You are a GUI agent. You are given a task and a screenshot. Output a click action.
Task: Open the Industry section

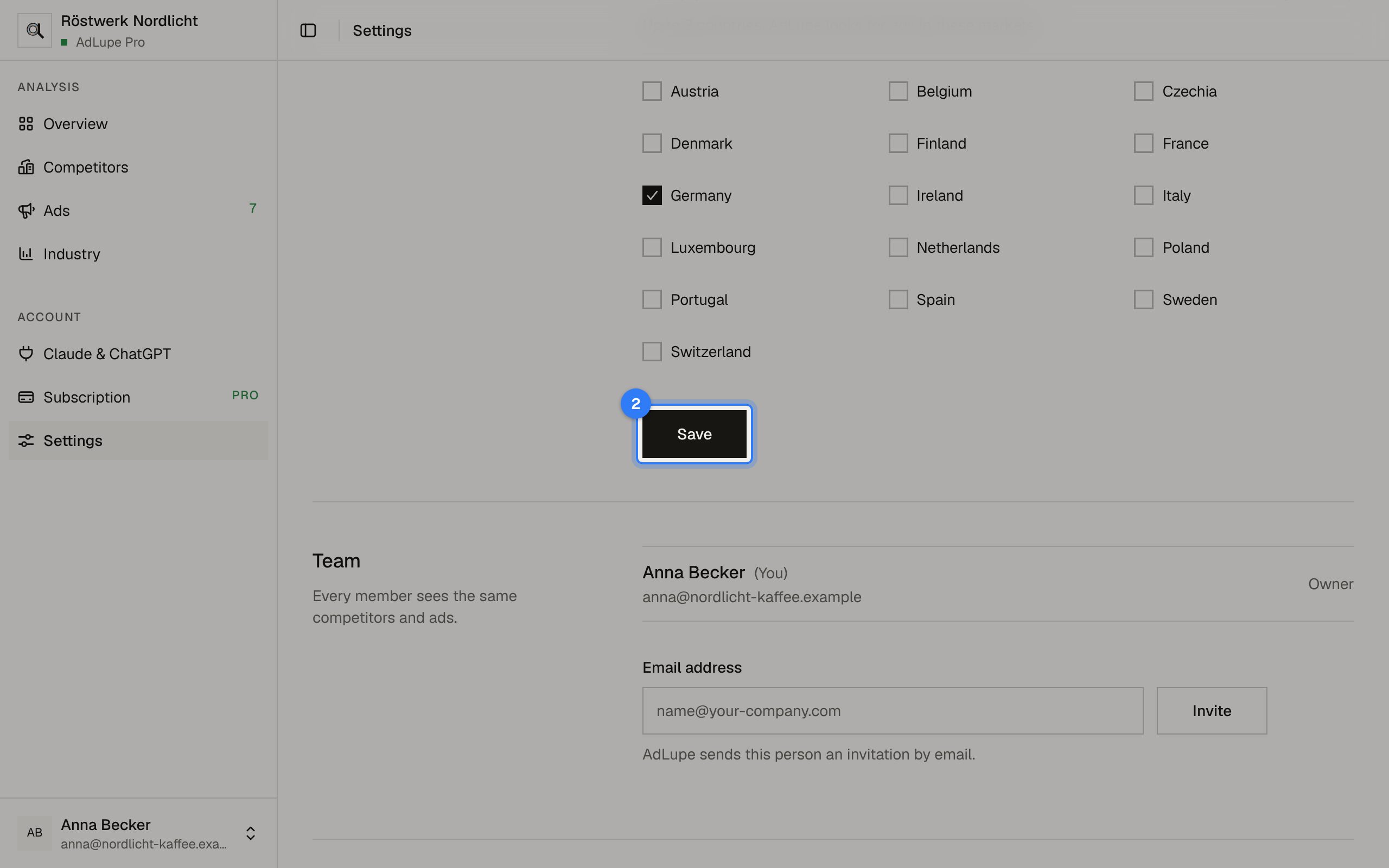coord(138,254)
